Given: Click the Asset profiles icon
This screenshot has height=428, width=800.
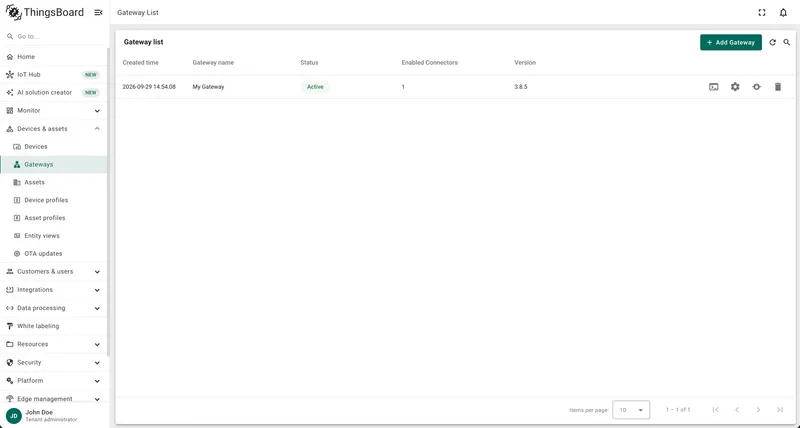Looking at the screenshot, I should pos(17,218).
